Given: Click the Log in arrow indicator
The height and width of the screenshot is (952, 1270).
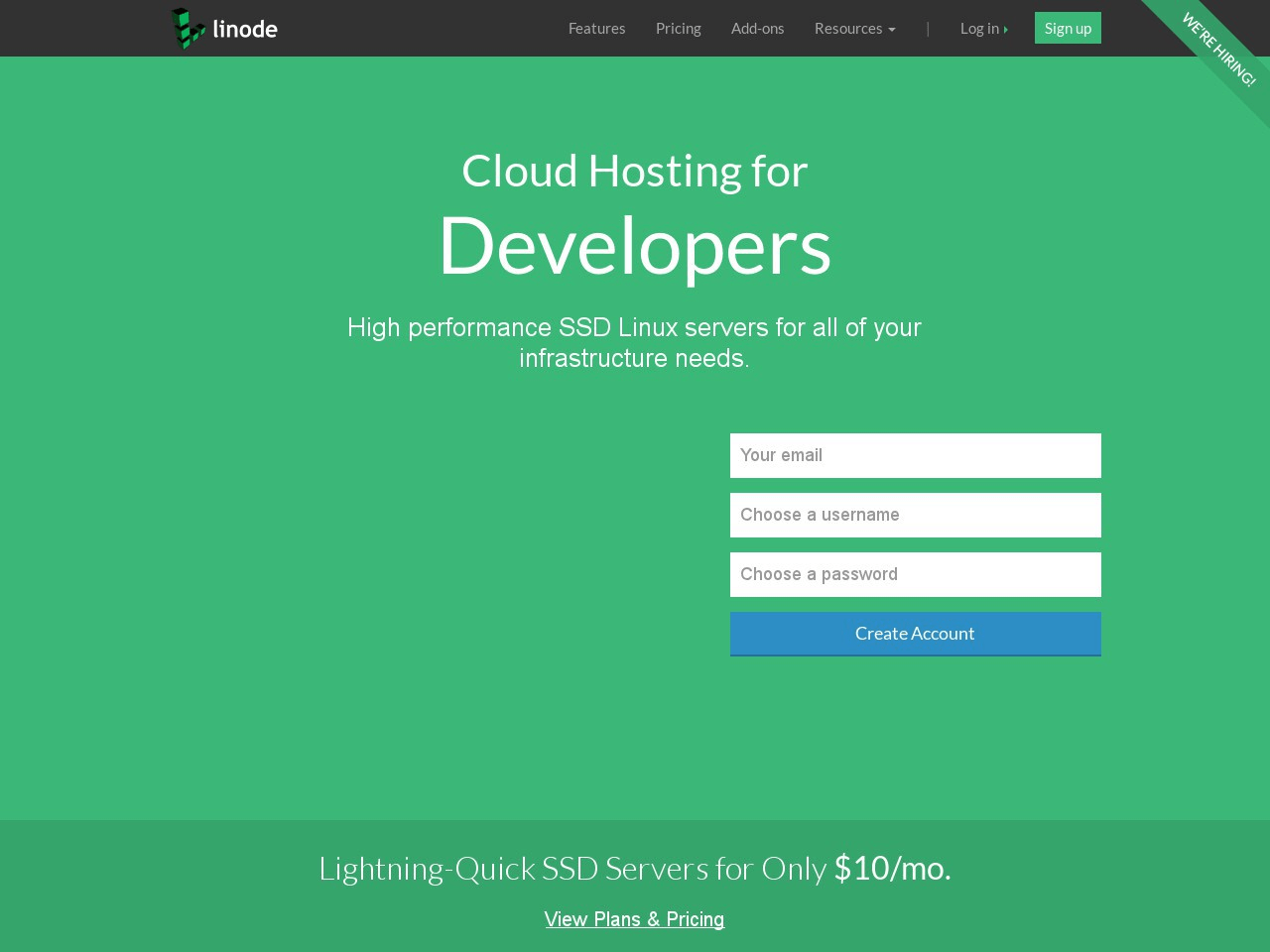Looking at the screenshot, I should click(1005, 29).
